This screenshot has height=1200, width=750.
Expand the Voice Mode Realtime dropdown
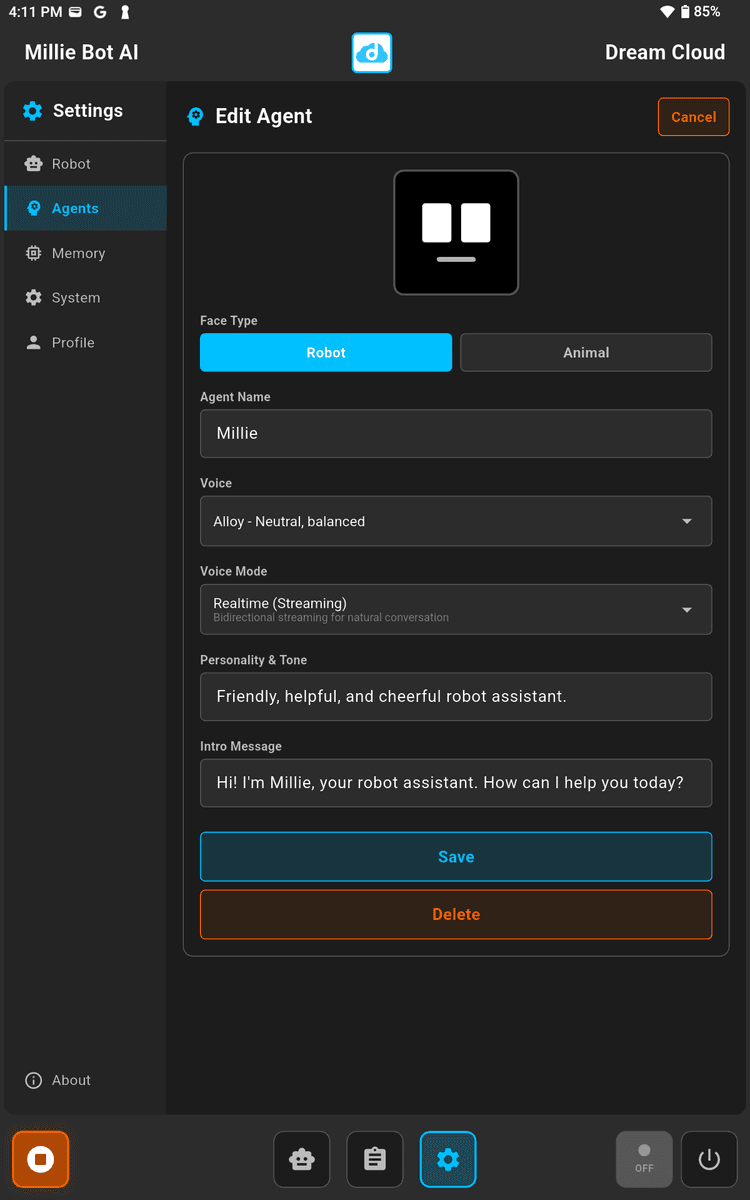pos(456,609)
